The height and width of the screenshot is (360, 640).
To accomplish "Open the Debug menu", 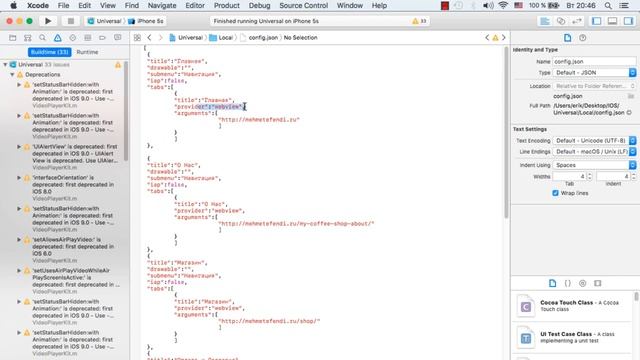I will click(x=259, y=6).
